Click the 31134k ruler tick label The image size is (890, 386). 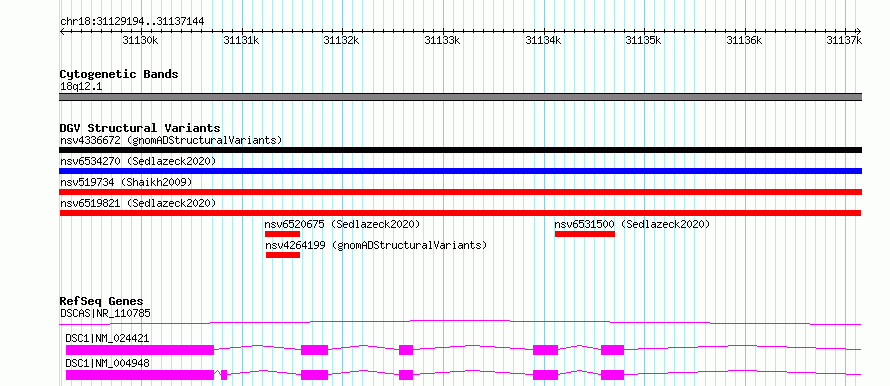point(543,40)
